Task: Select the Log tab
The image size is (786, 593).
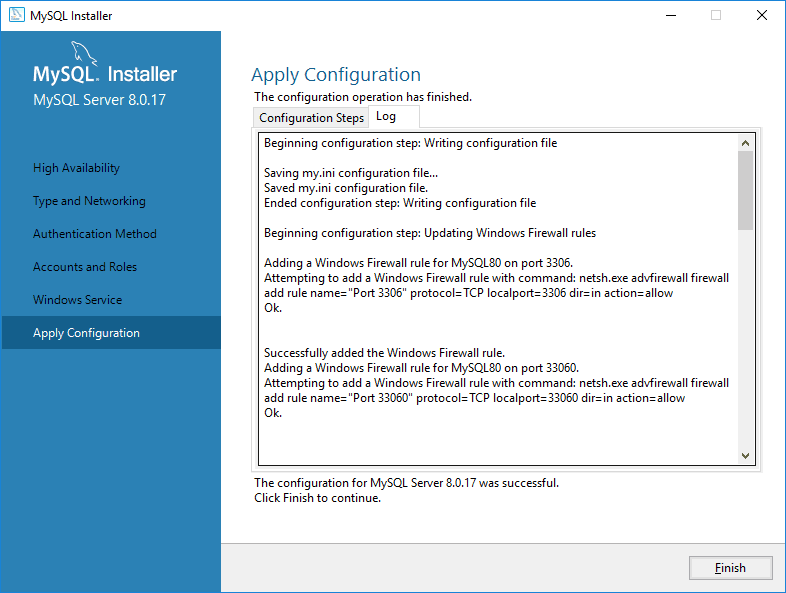Action: point(394,116)
